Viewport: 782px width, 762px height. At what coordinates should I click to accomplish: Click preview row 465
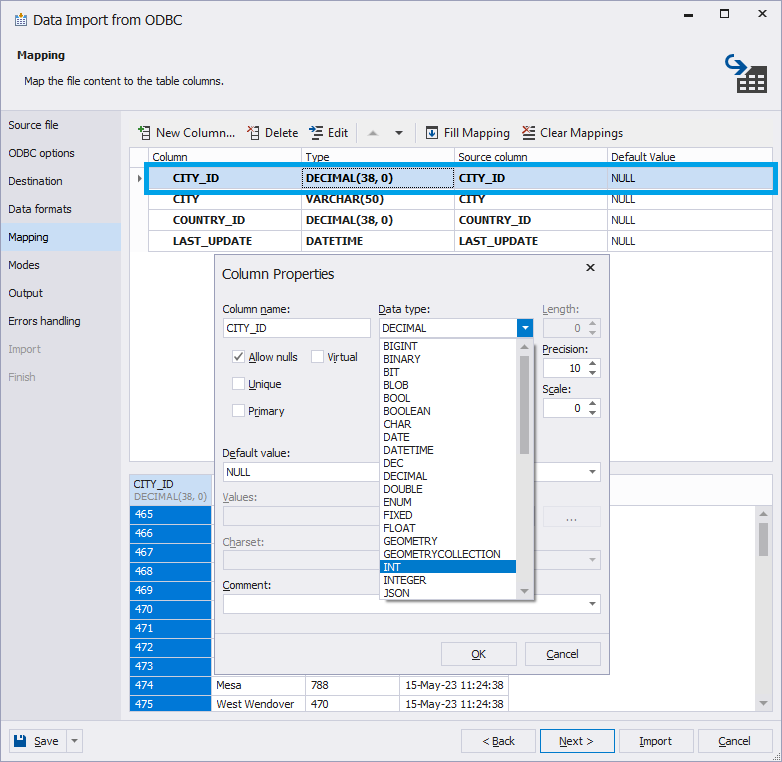[171, 514]
